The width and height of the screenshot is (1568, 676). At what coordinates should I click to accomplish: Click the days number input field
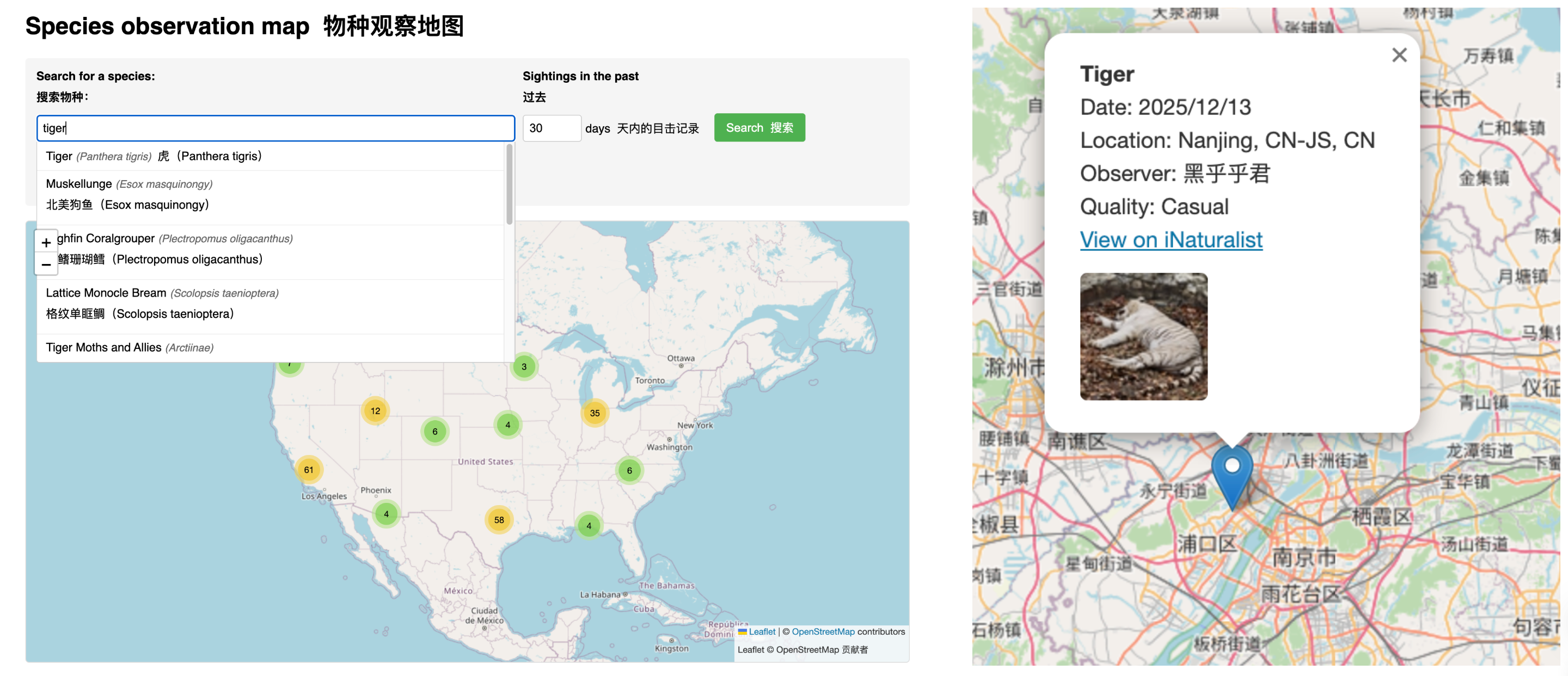pyautogui.click(x=551, y=128)
